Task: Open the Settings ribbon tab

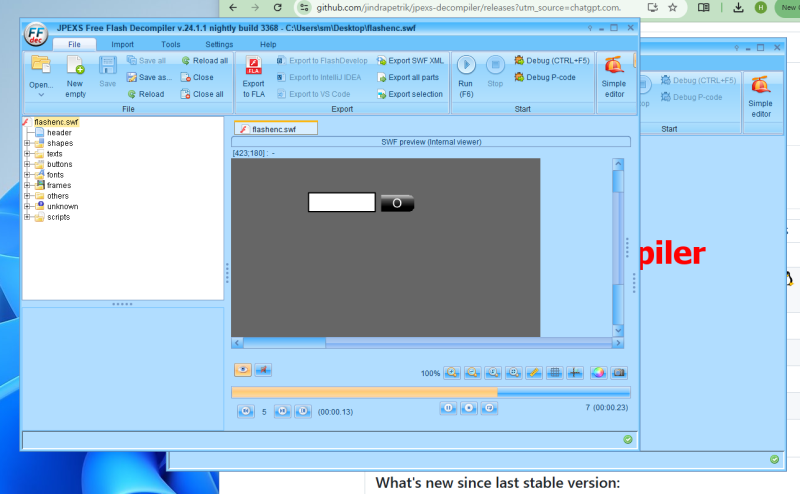Action: 219,44
